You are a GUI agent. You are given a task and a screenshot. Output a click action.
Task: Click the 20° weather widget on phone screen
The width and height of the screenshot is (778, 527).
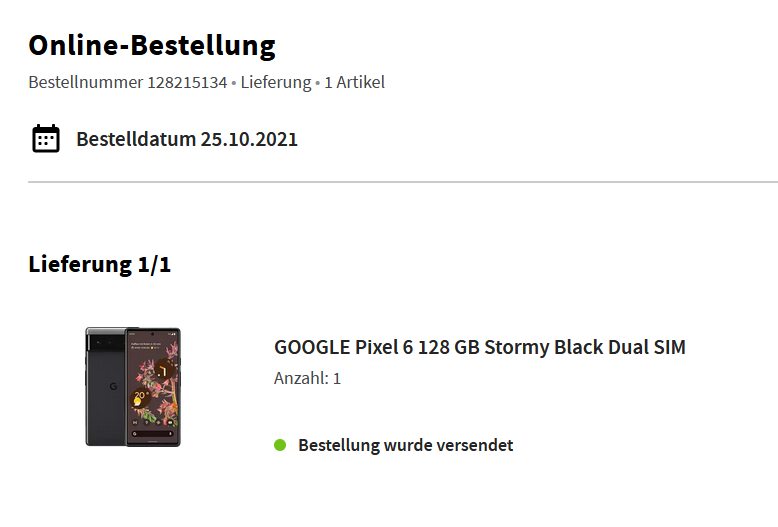pos(140,397)
